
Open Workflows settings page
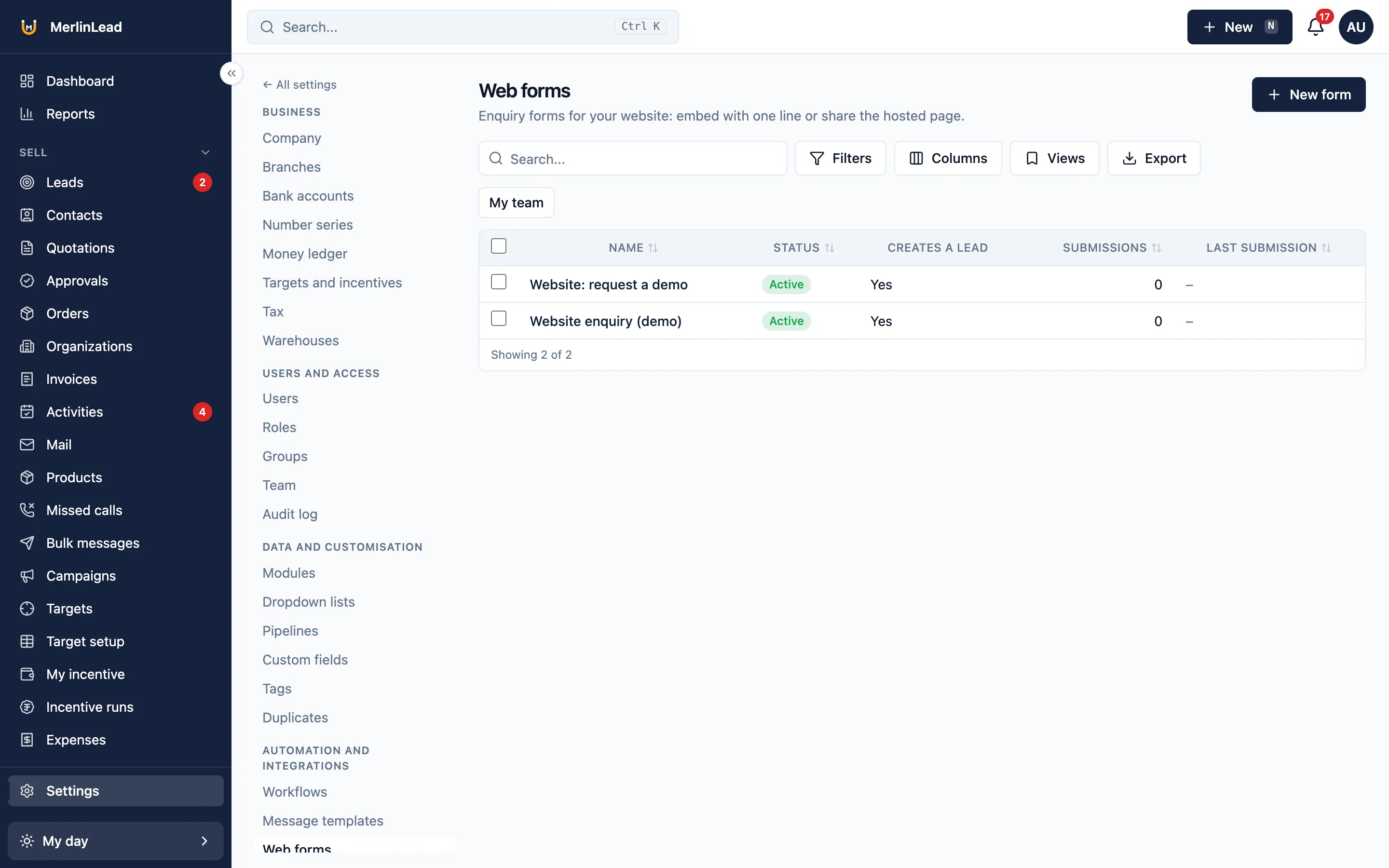pos(295,792)
